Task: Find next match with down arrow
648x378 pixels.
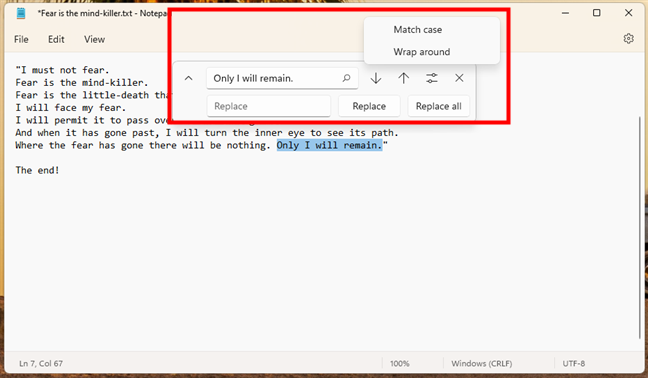Action: [x=376, y=78]
